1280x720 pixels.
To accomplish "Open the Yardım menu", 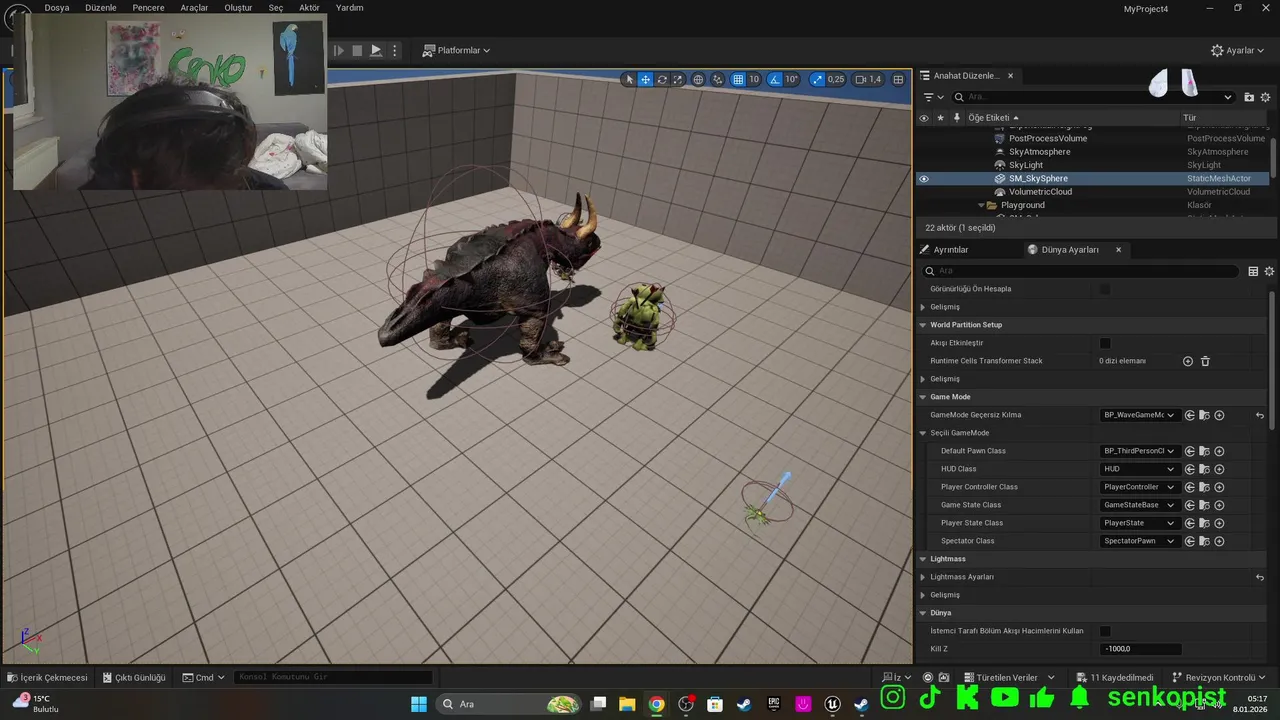I will click(x=349, y=7).
